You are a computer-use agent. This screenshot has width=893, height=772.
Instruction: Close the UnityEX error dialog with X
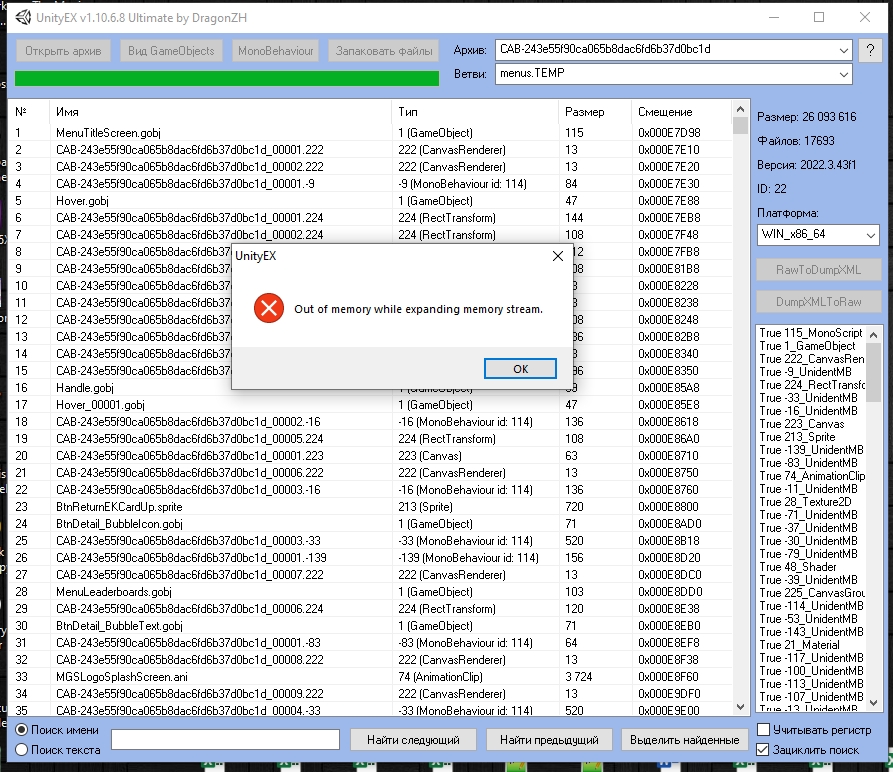tap(558, 256)
